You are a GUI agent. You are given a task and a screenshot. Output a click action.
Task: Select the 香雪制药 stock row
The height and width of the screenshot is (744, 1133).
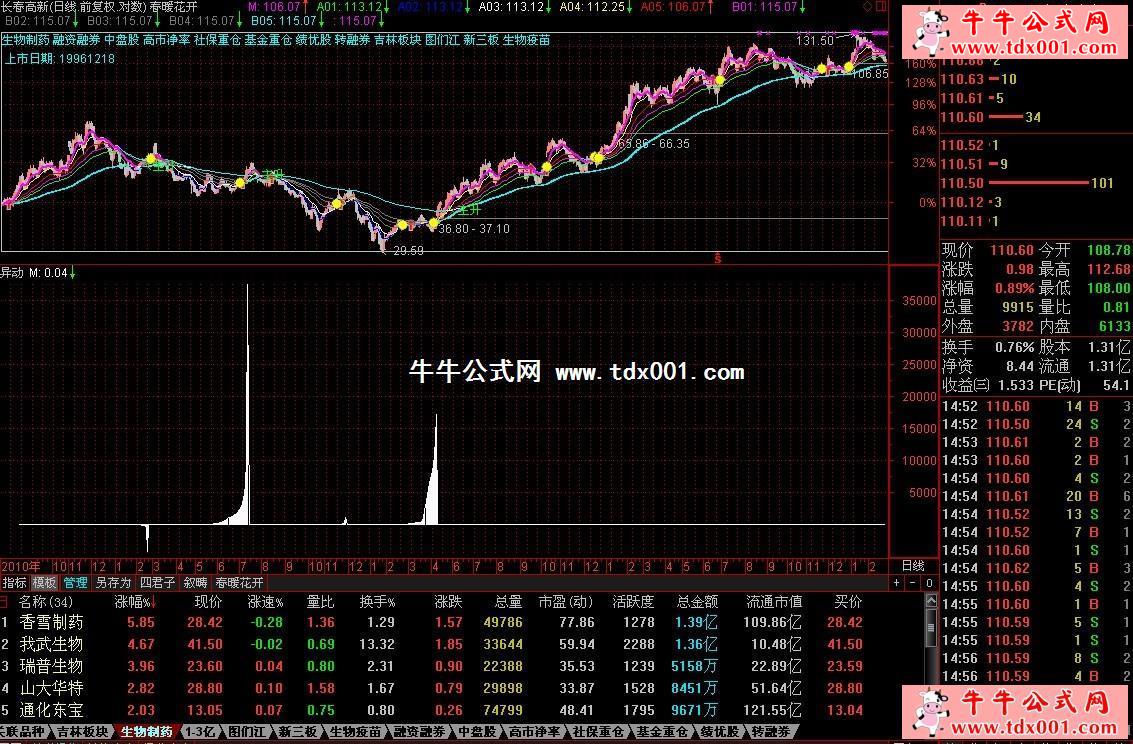pyautogui.click(x=52, y=622)
